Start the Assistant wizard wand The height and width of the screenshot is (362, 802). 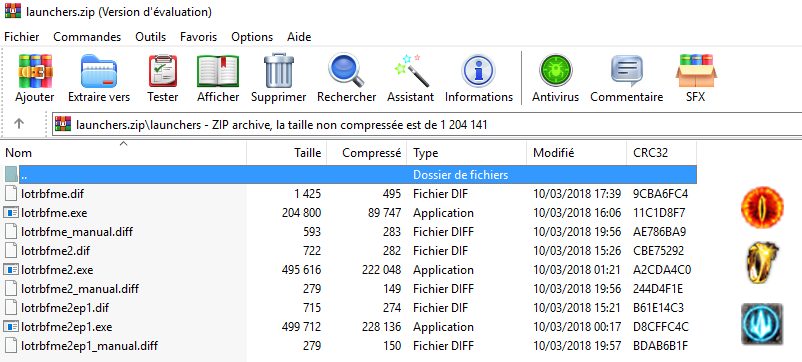click(x=410, y=78)
